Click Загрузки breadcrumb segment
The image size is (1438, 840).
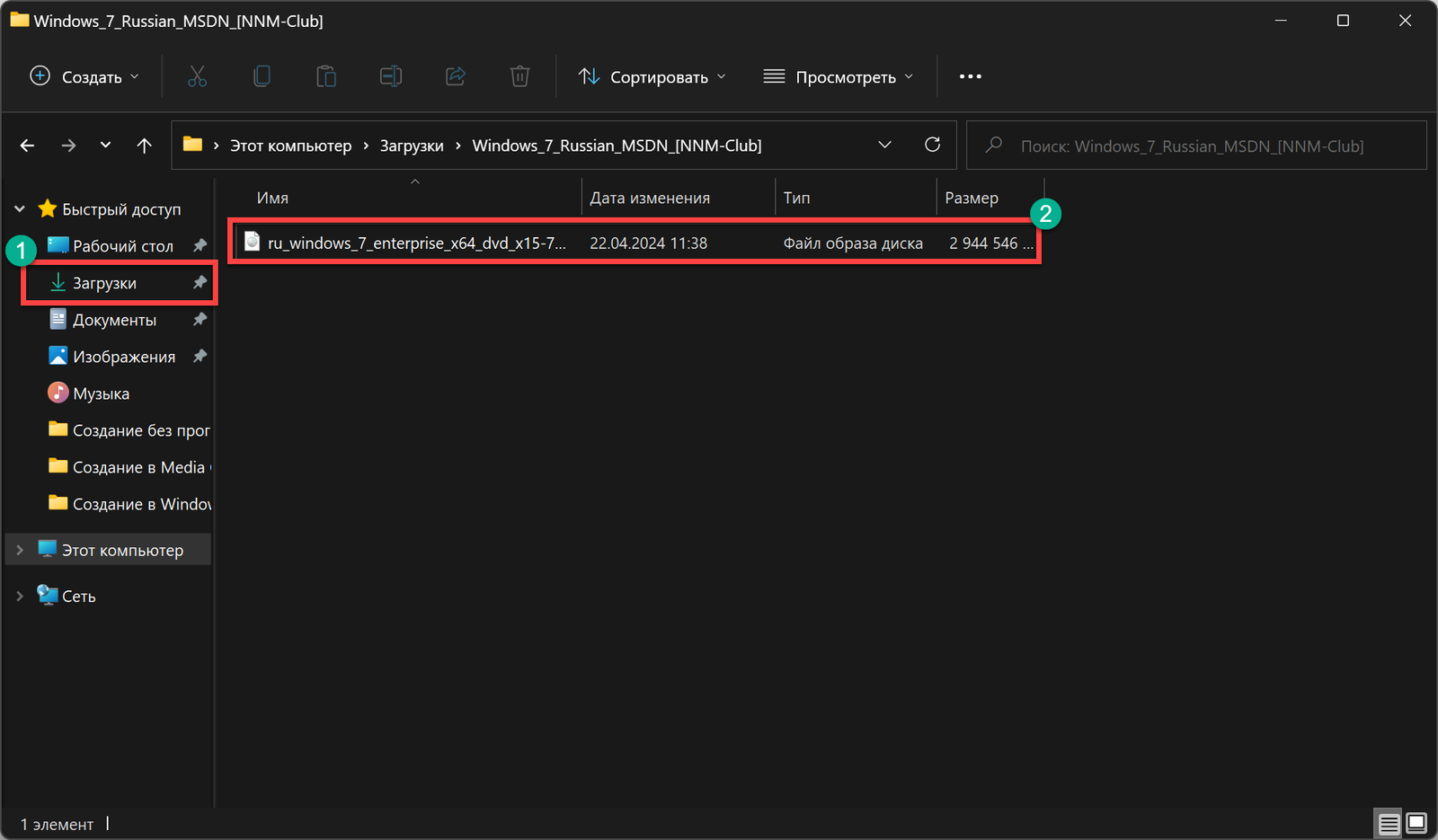(x=412, y=146)
